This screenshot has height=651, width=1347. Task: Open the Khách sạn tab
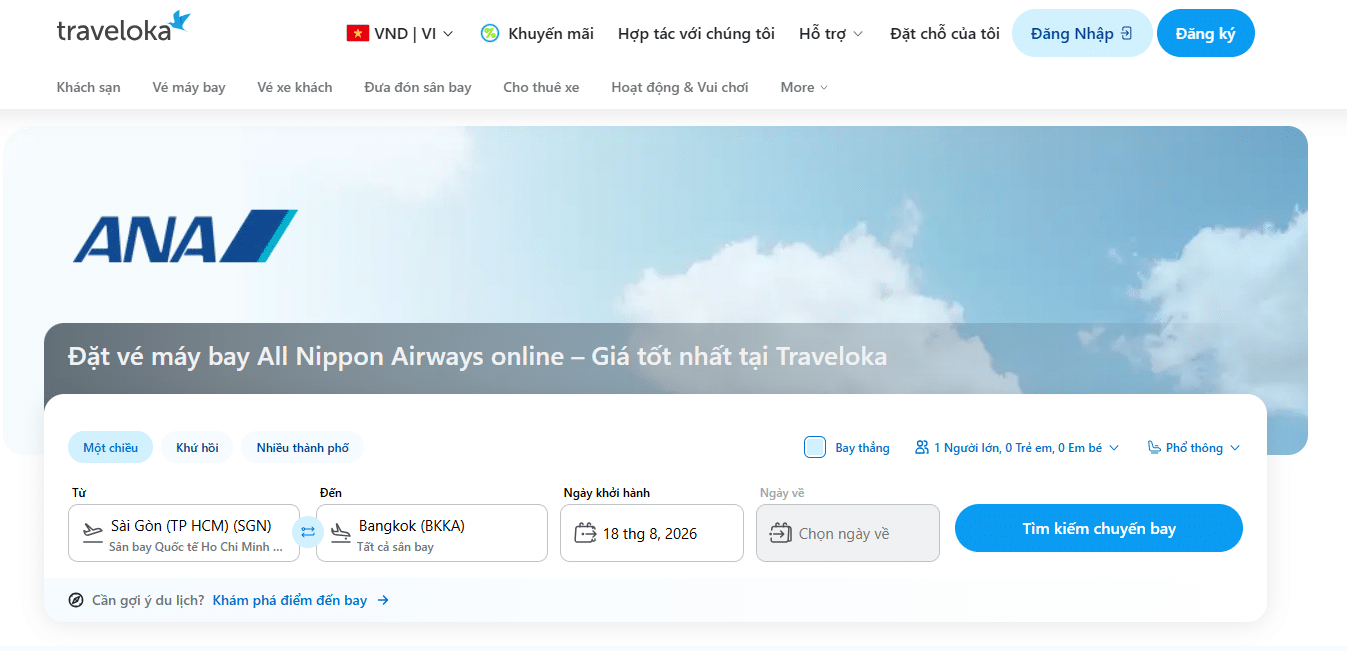(88, 87)
